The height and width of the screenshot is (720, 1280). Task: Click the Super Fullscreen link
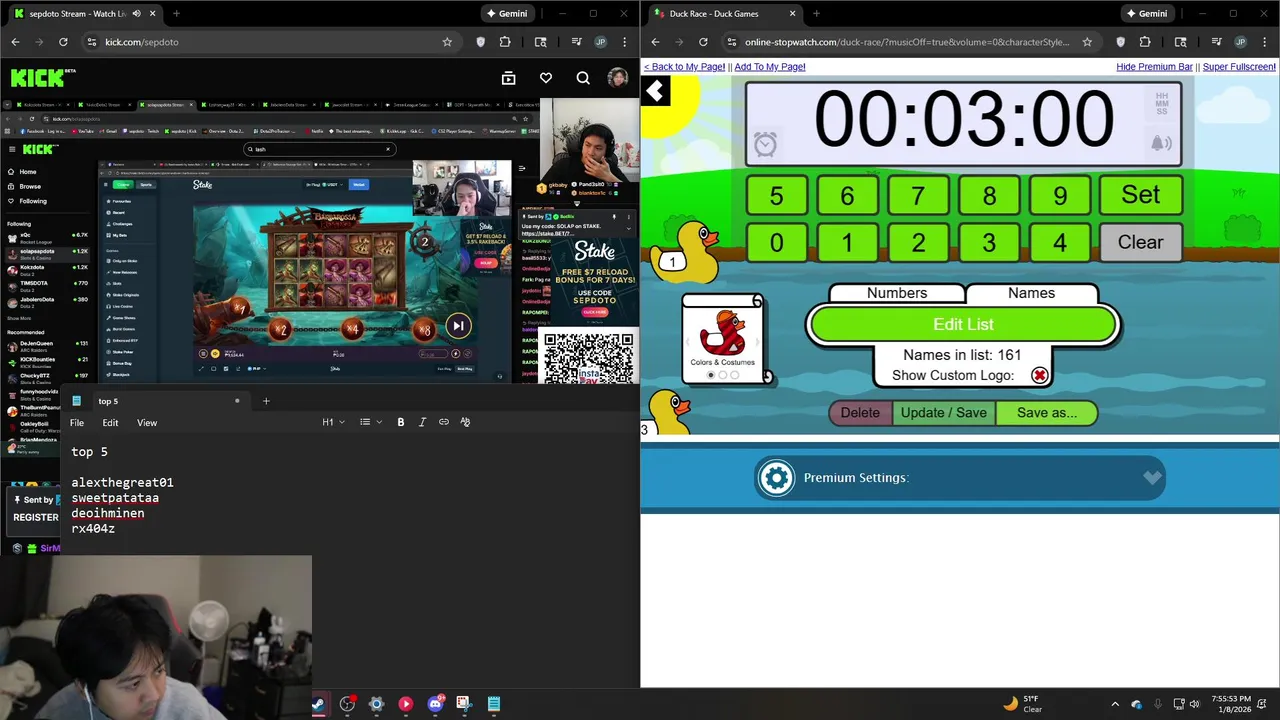[x=1239, y=67]
